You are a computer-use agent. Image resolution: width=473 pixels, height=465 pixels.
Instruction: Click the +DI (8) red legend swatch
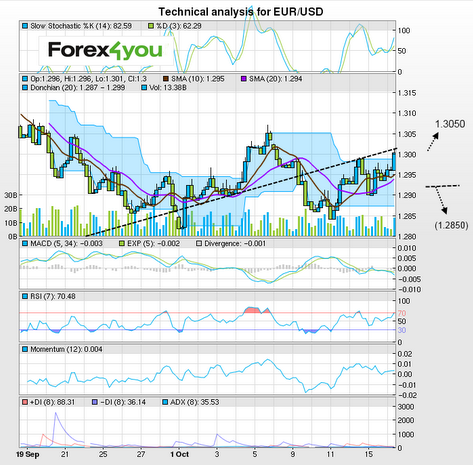[x=25, y=402]
